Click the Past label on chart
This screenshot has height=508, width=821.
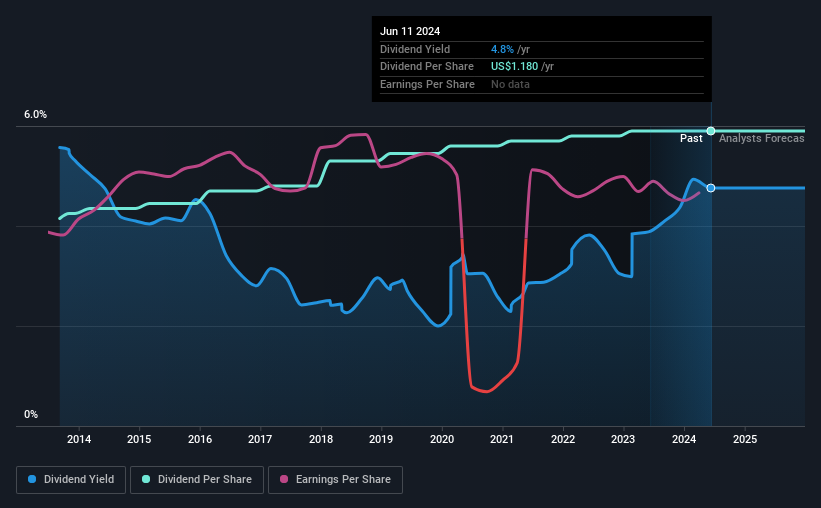click(691, 138)
